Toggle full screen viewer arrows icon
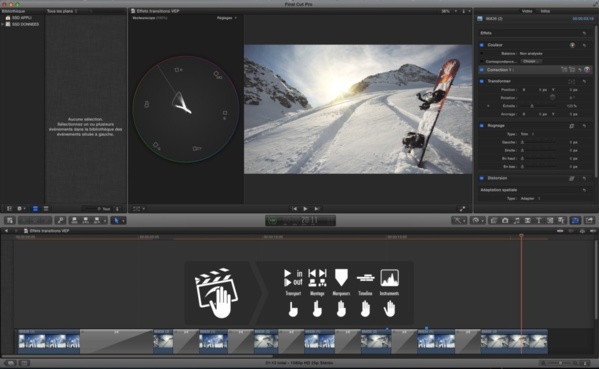The image size is (599, 369). 462,209
